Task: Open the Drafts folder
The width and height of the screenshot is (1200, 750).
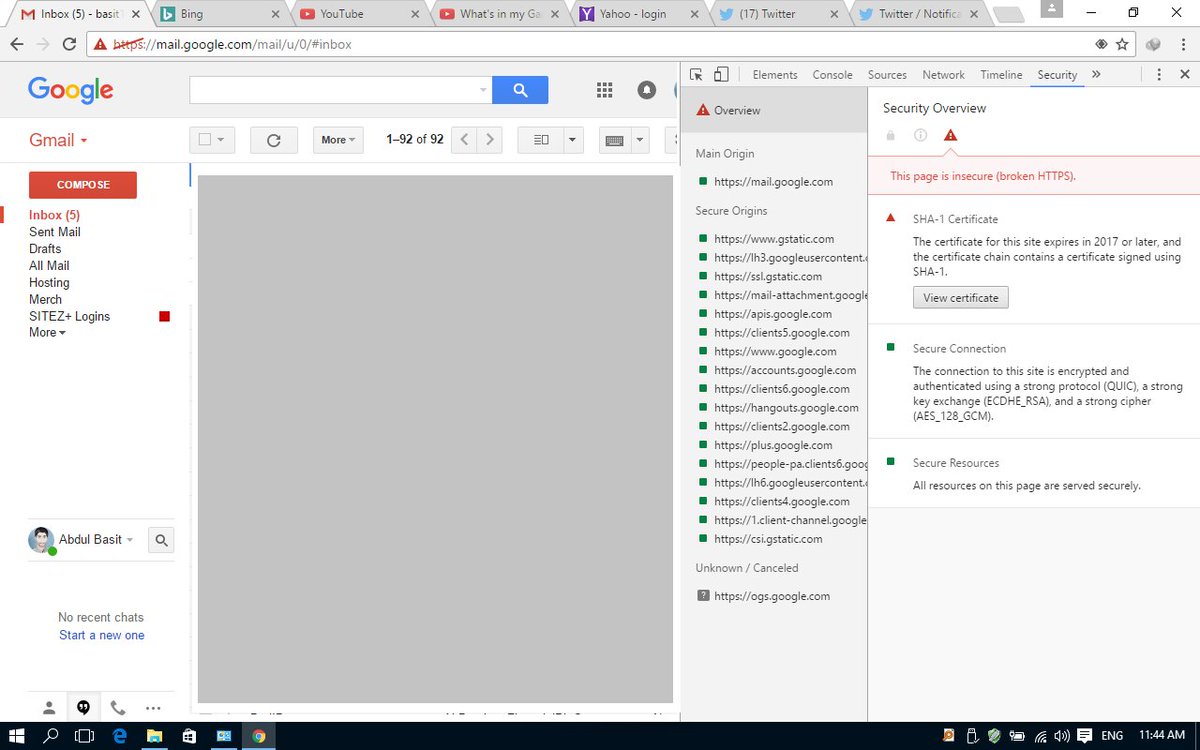Action: point(45,249)
